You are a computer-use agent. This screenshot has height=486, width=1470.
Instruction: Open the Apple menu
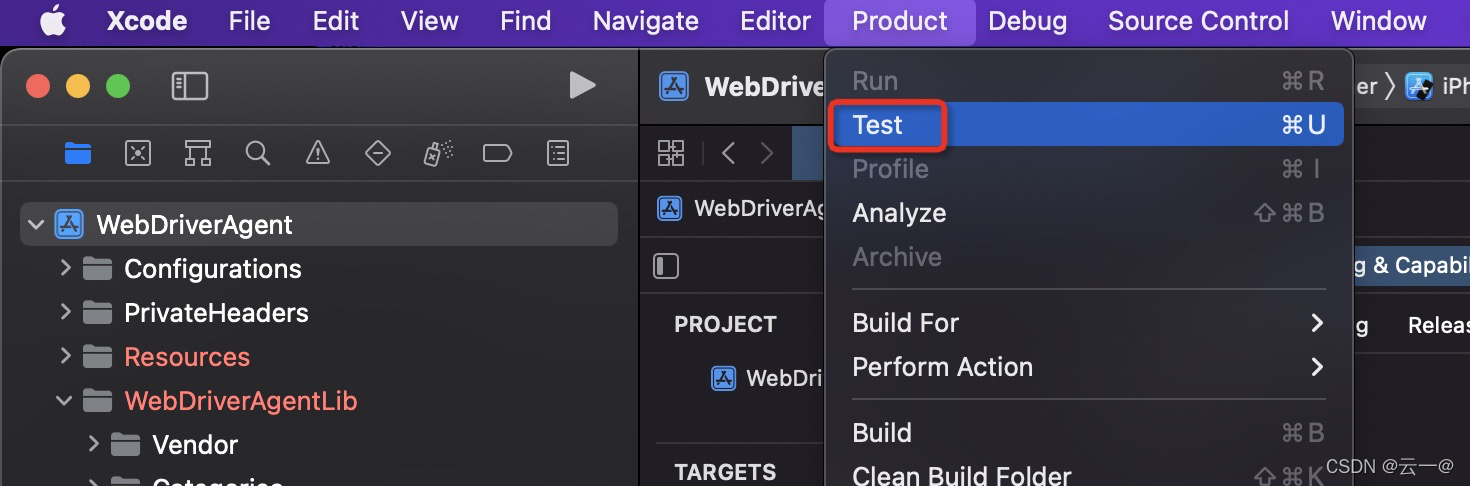(x=52, y=21)
